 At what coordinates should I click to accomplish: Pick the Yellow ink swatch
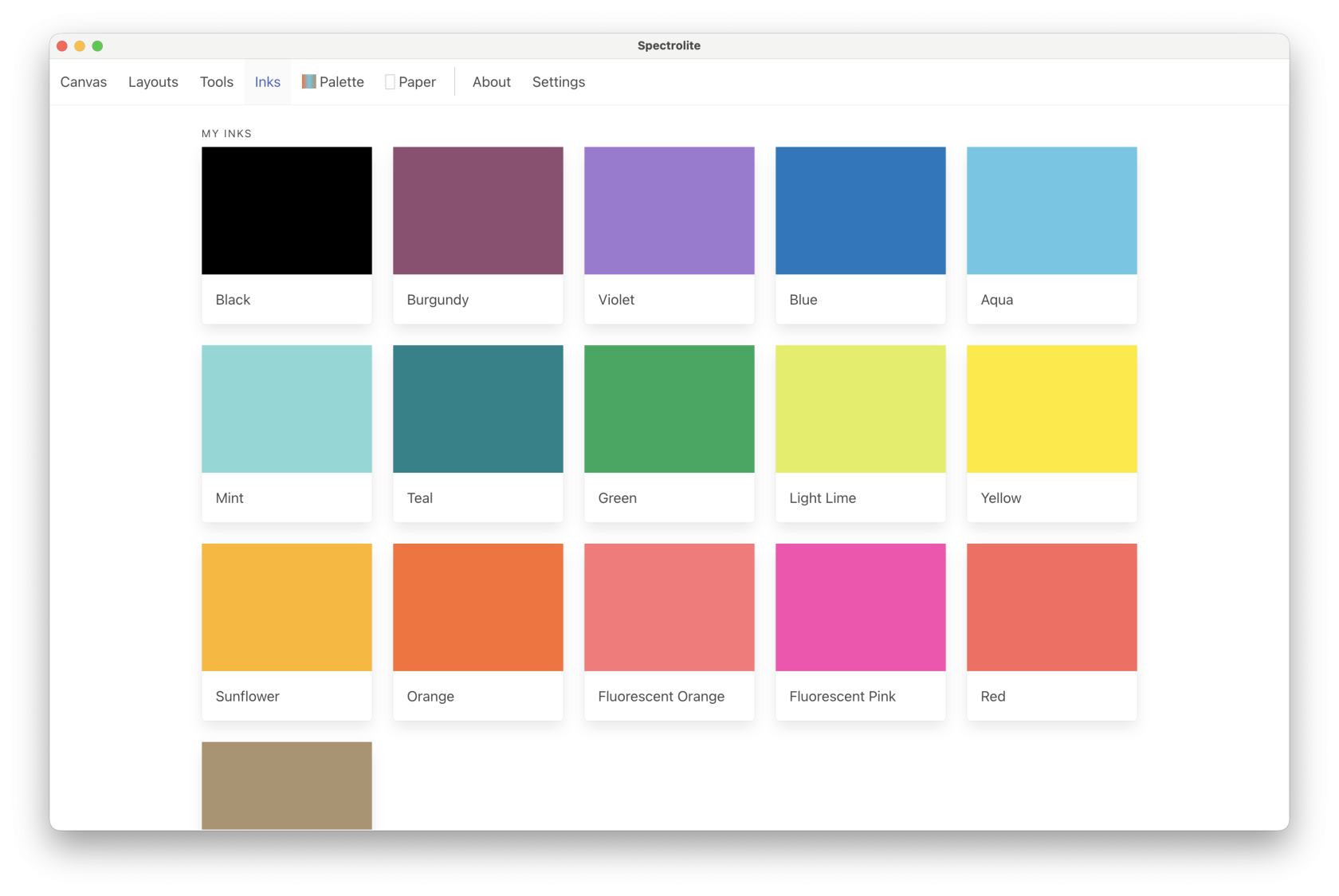point(1052,409)
